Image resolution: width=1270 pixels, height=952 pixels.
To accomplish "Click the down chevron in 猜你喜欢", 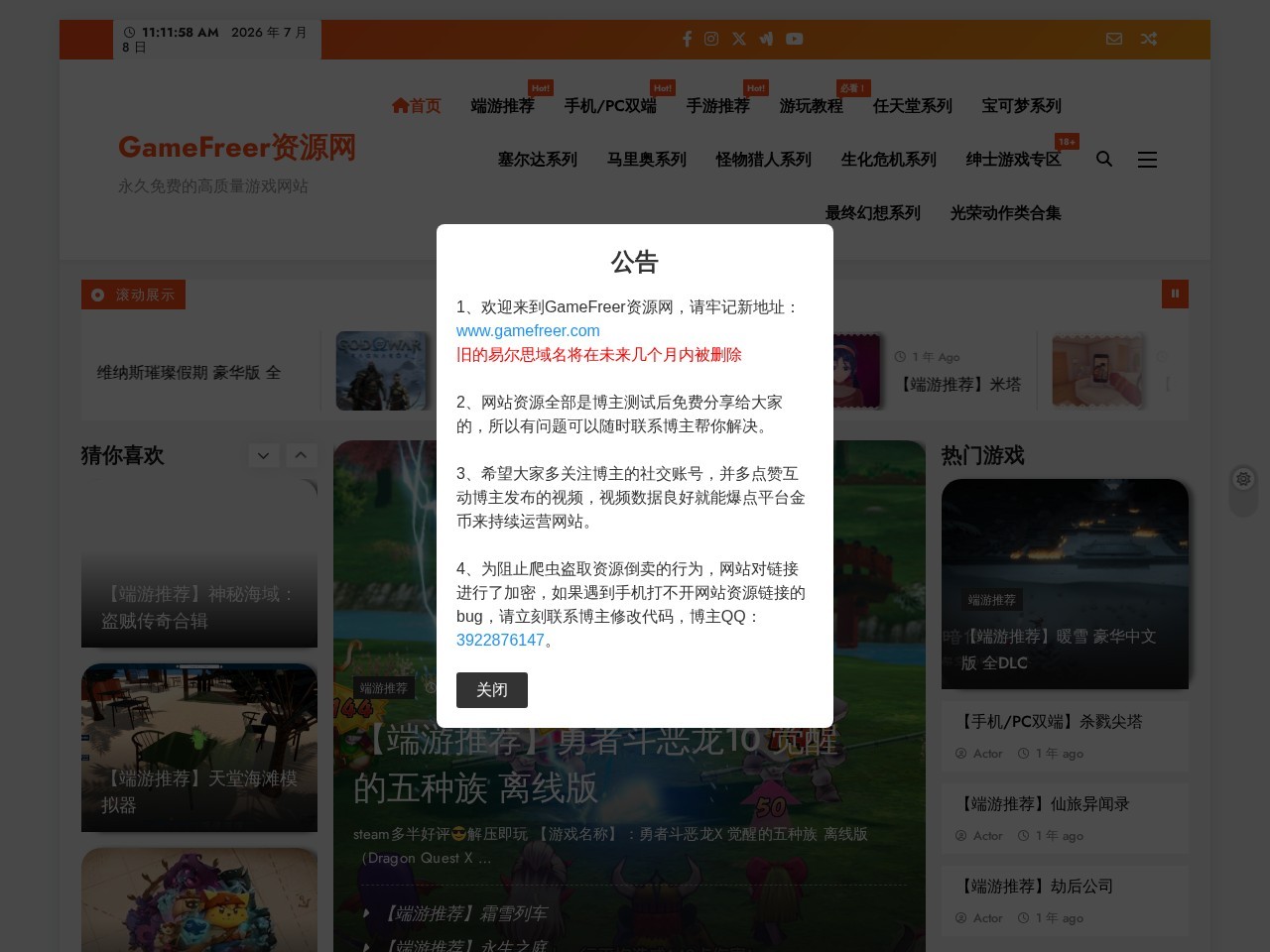I will point(263,455).
